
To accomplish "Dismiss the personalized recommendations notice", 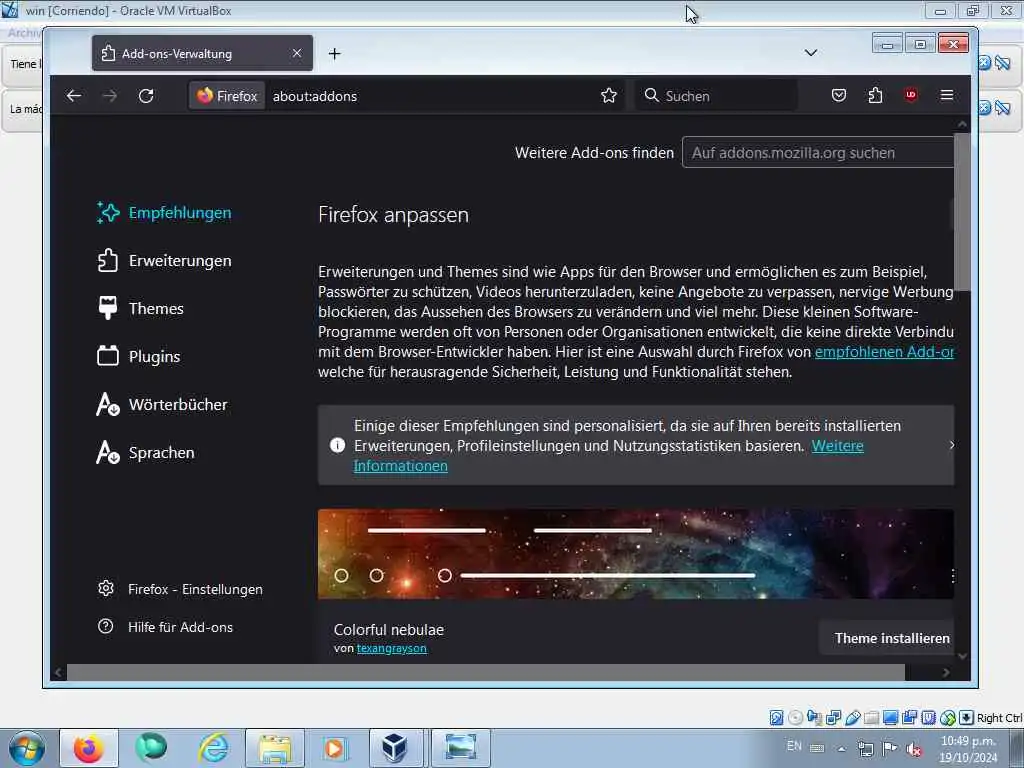I will [x=952, y=445].
